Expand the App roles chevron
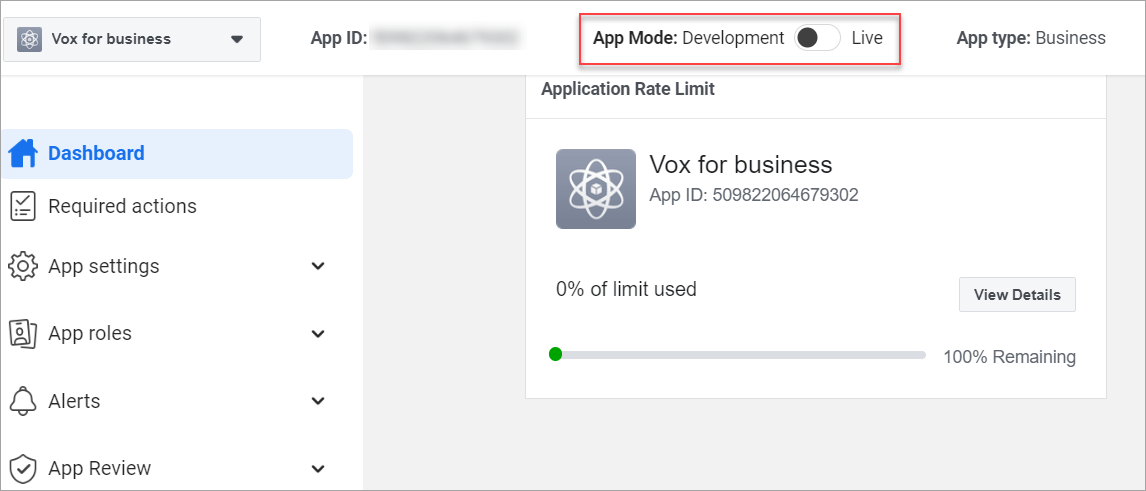This screenshot has width=1146, height=491. pos(318,334)
